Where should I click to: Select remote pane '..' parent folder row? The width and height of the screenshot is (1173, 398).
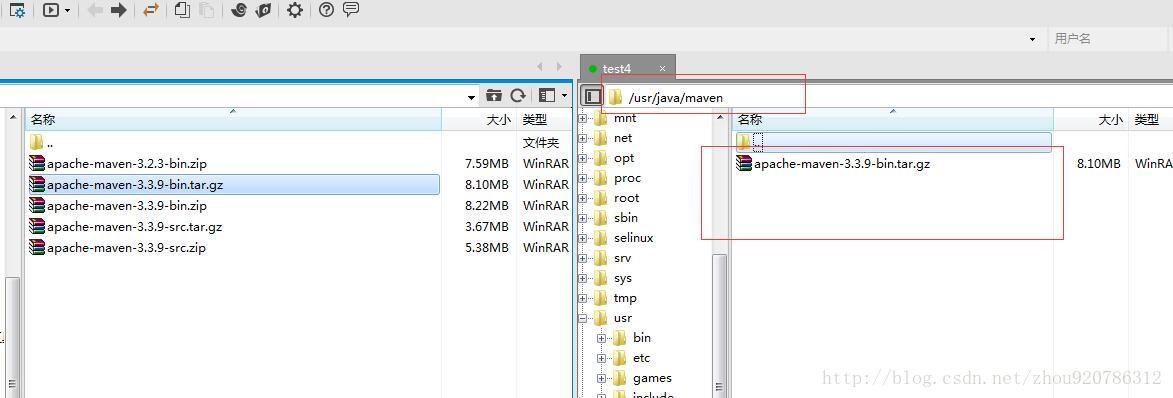coord(893,142)
